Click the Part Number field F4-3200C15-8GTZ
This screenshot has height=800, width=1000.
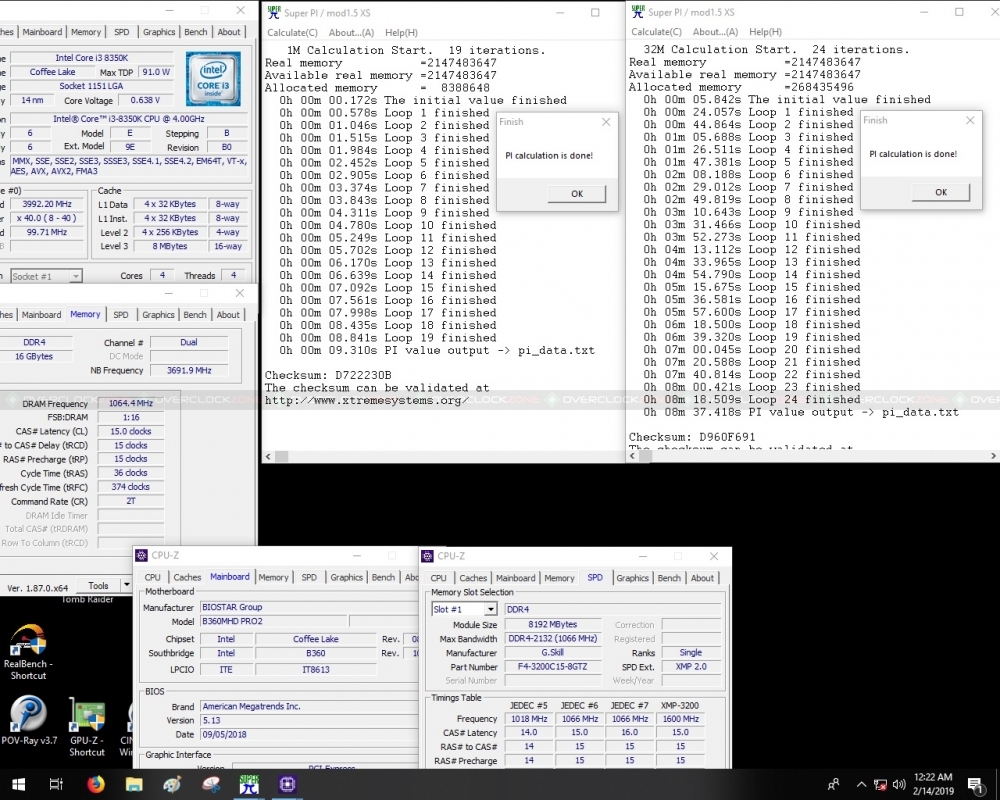coord(553,667)
